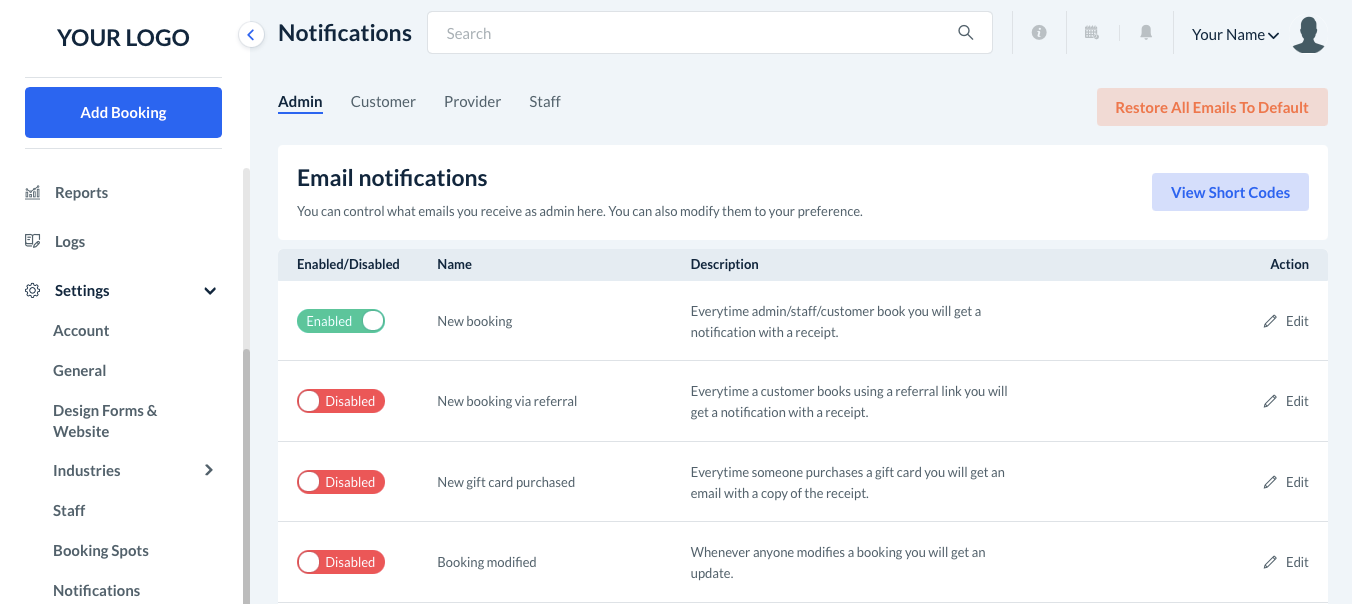Open the info icon in header
The image size is (1352, 604).
point(1039,33)
